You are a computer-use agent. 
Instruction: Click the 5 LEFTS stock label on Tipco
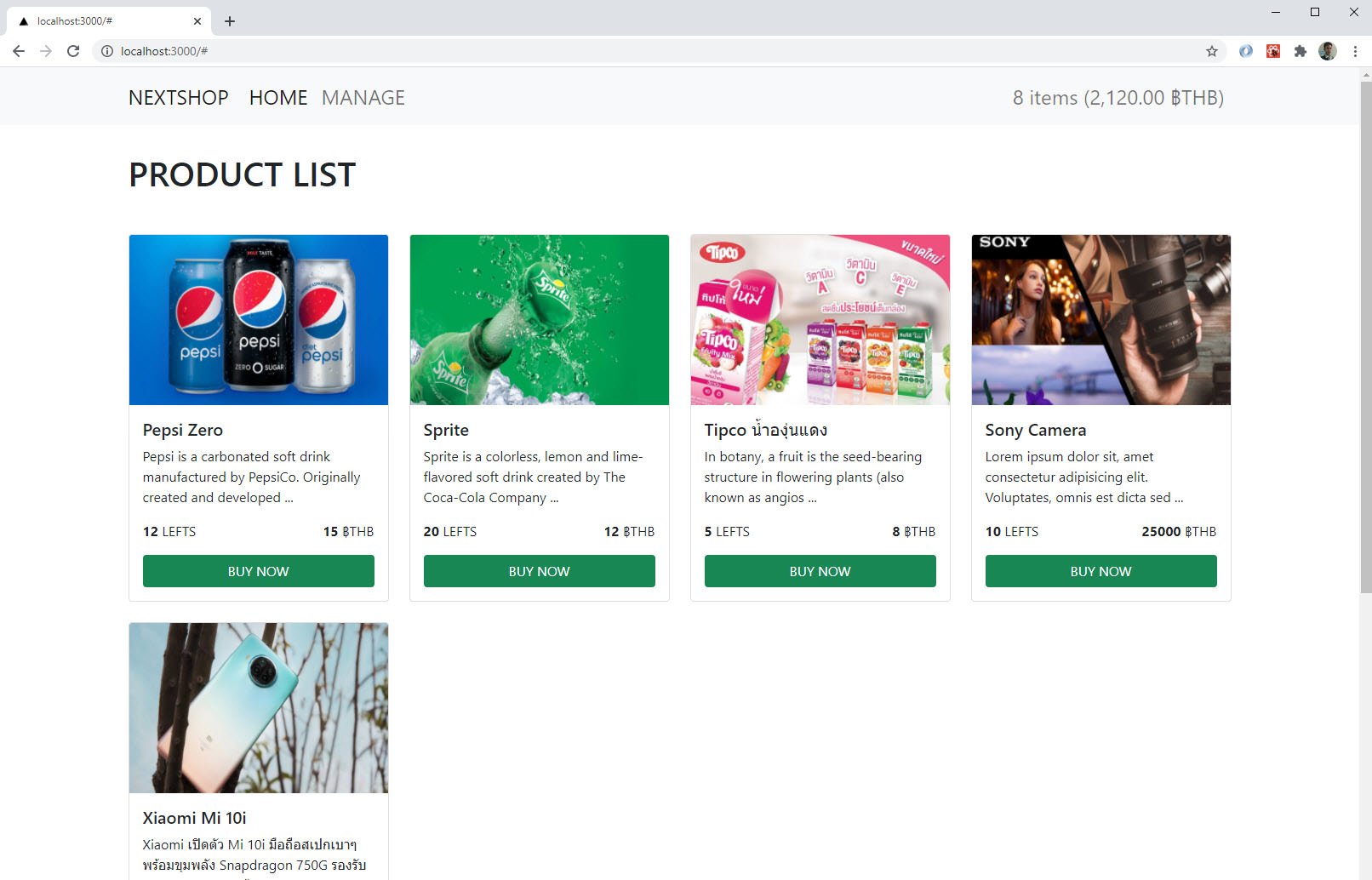[727, 531]
